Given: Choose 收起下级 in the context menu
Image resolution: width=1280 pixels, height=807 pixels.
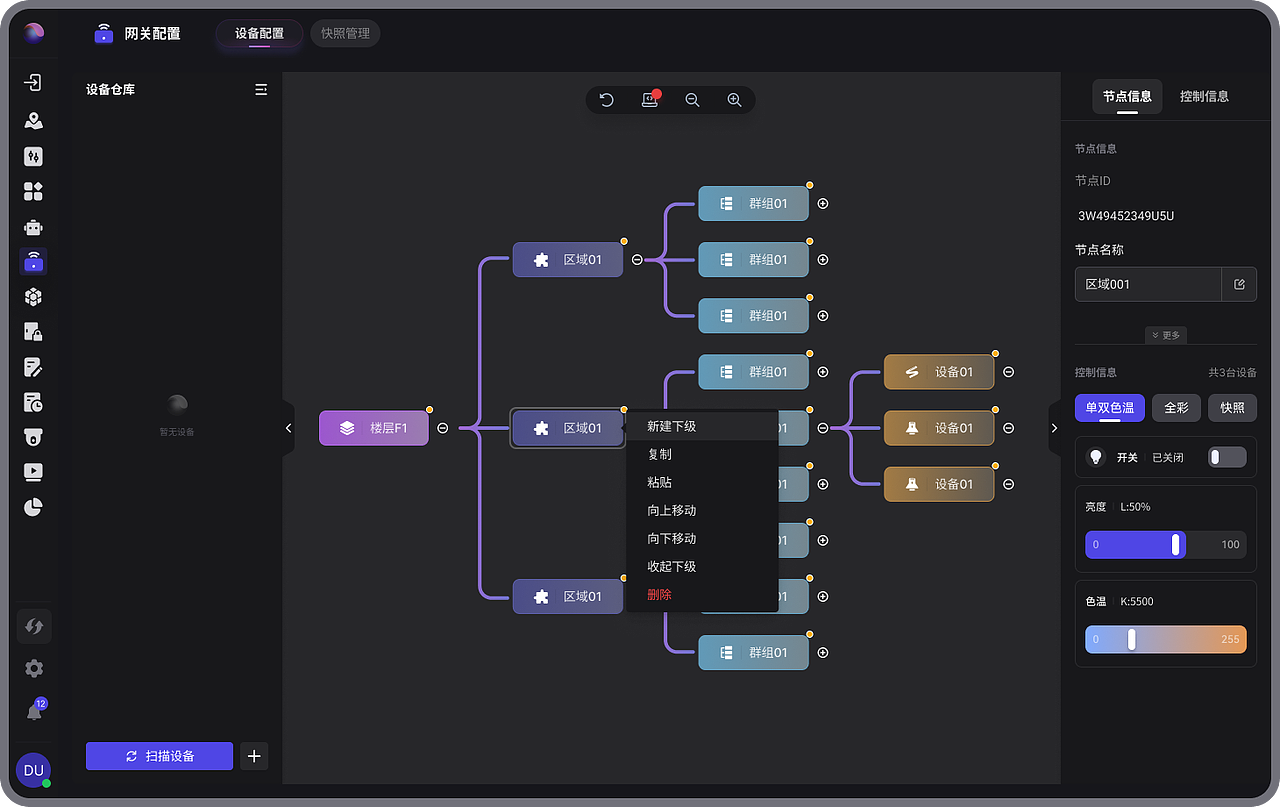Looking at the screenshot, I should point(702,566).
